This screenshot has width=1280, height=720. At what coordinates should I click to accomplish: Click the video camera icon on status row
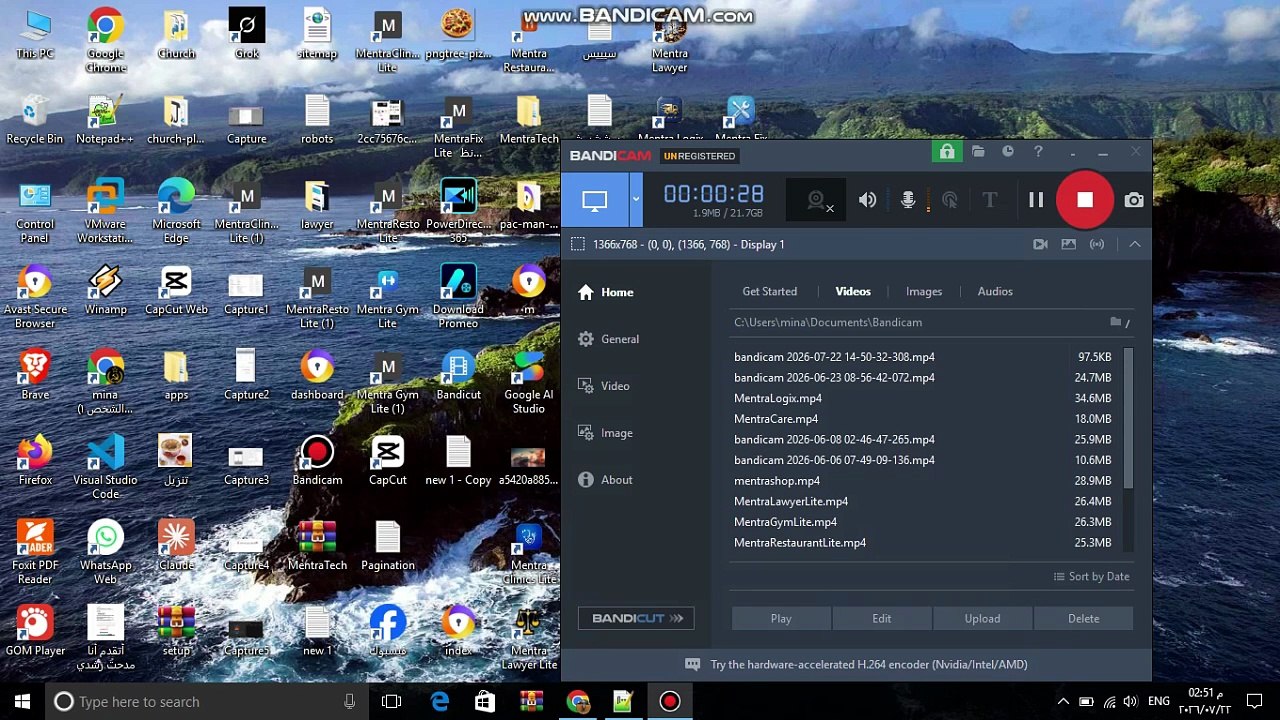point(1040,244)
